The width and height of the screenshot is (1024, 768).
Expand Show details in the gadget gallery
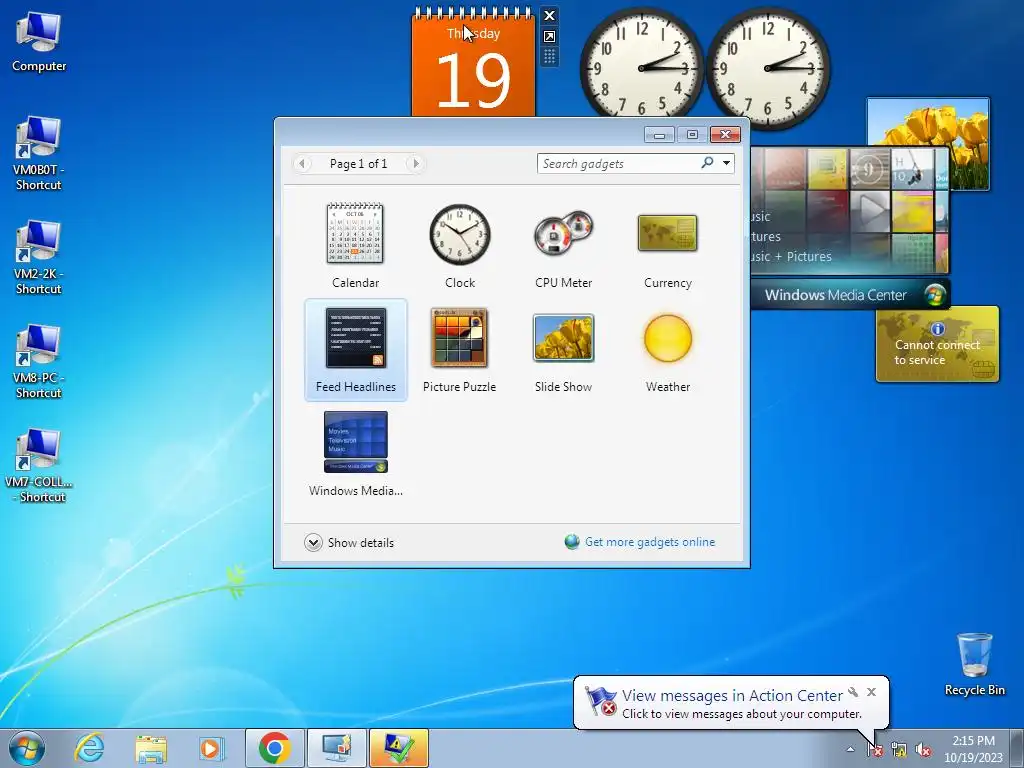[x=349, y=543]
